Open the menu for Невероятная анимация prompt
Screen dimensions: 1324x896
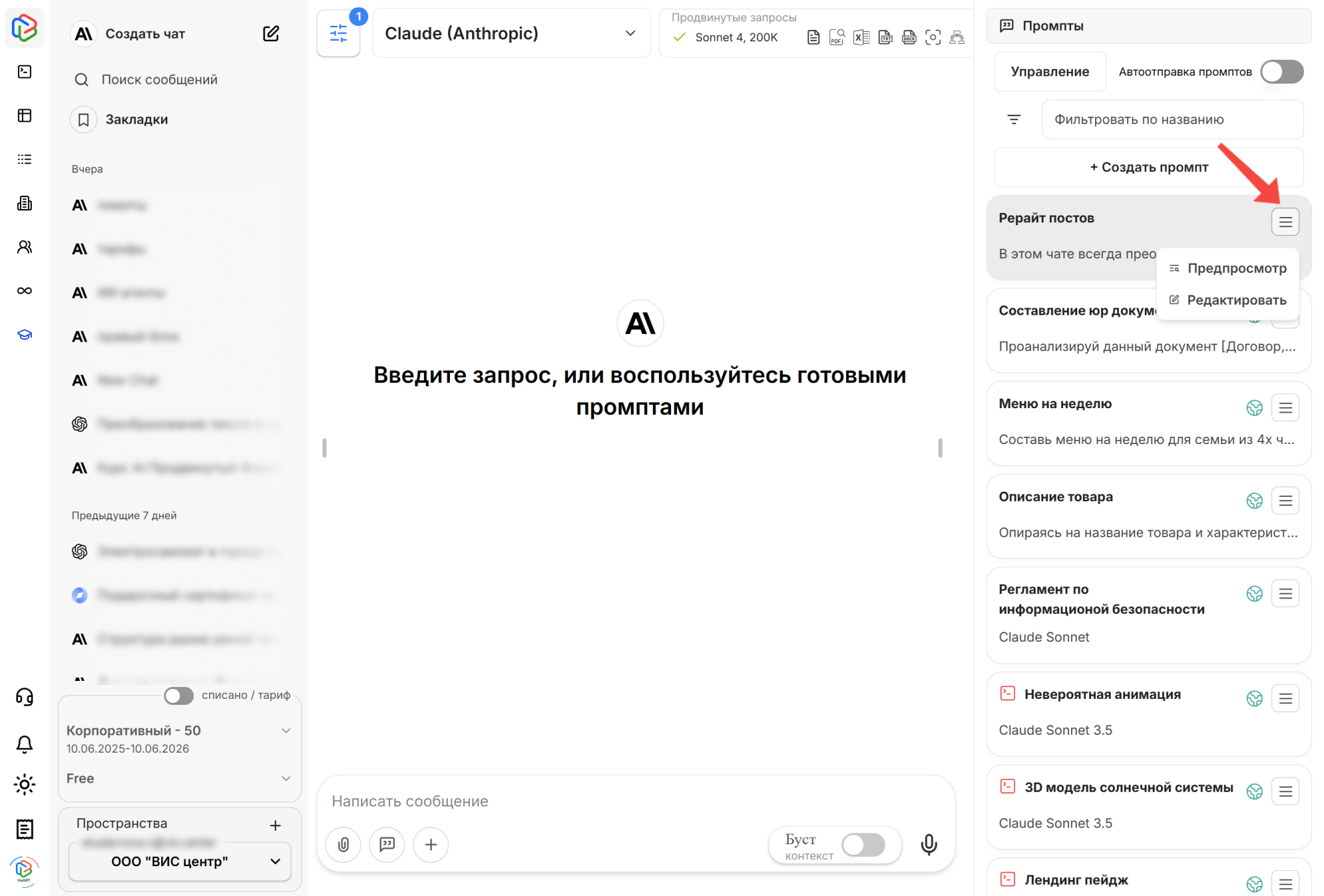(x=1286, y=698)
